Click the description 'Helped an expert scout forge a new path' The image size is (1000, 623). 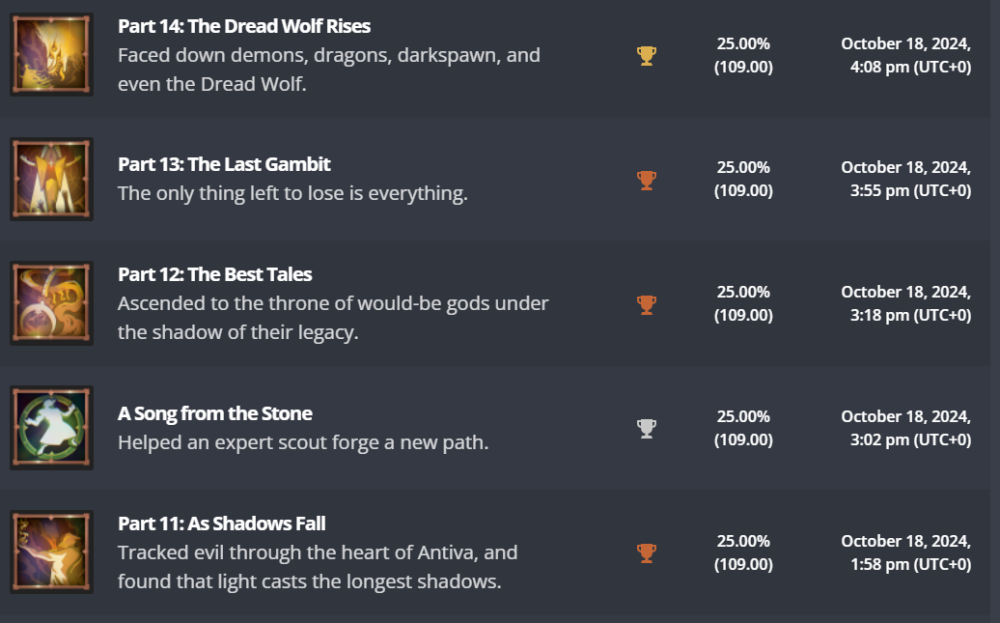point(303,442)
